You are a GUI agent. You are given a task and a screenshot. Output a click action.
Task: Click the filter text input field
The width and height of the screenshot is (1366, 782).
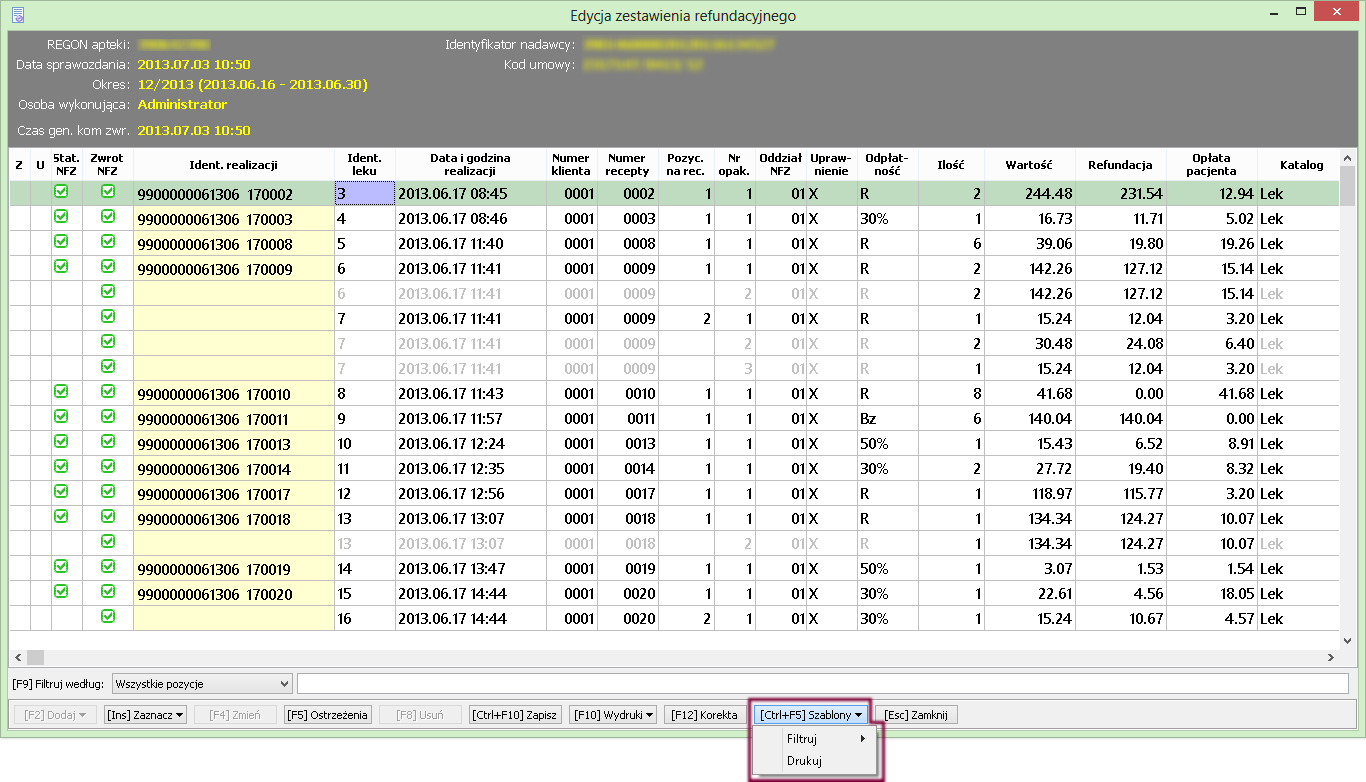823,684
